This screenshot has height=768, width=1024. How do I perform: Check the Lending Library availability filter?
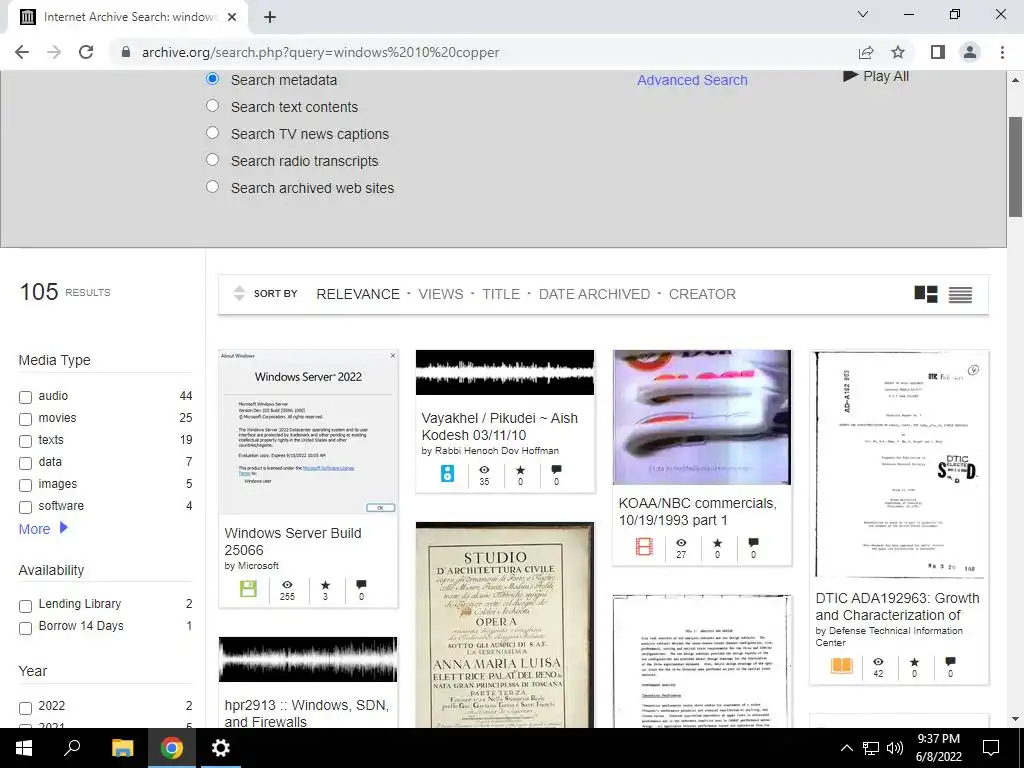click(x=25, y=606)
